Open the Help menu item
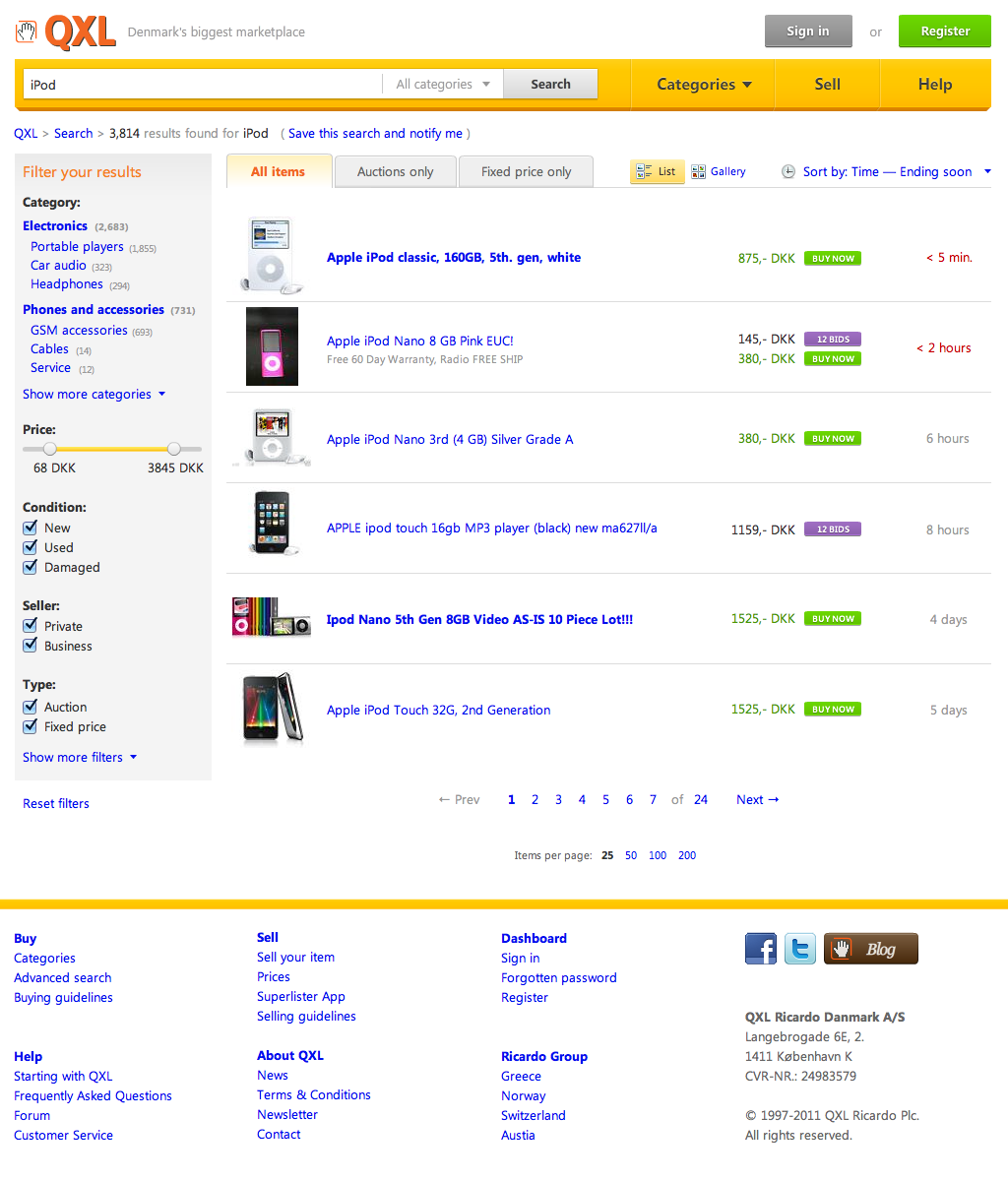The width and height of the screenshot is (1008, 1181). [x=935, y=85]
